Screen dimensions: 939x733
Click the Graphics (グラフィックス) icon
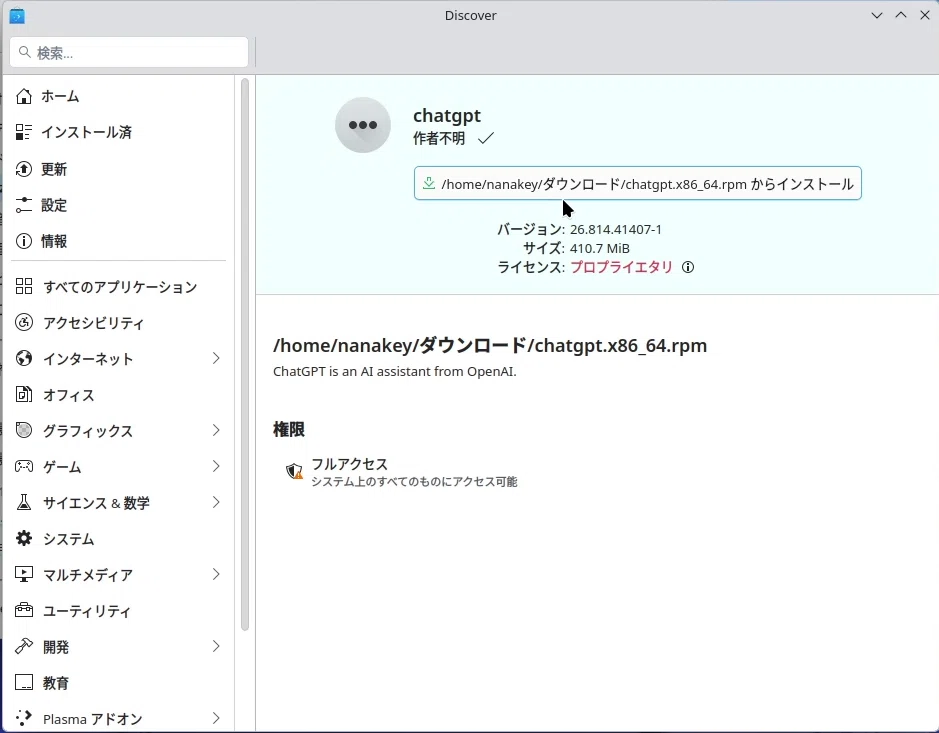[x=24, y=430]
